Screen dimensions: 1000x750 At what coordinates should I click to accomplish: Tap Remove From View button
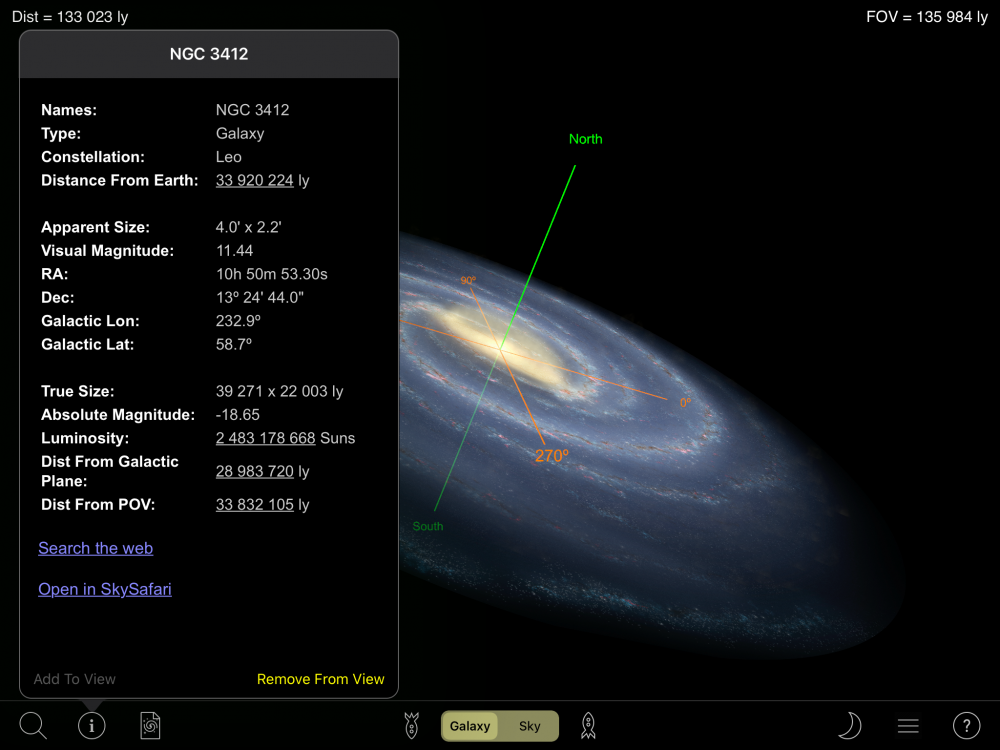click(321, 679)
